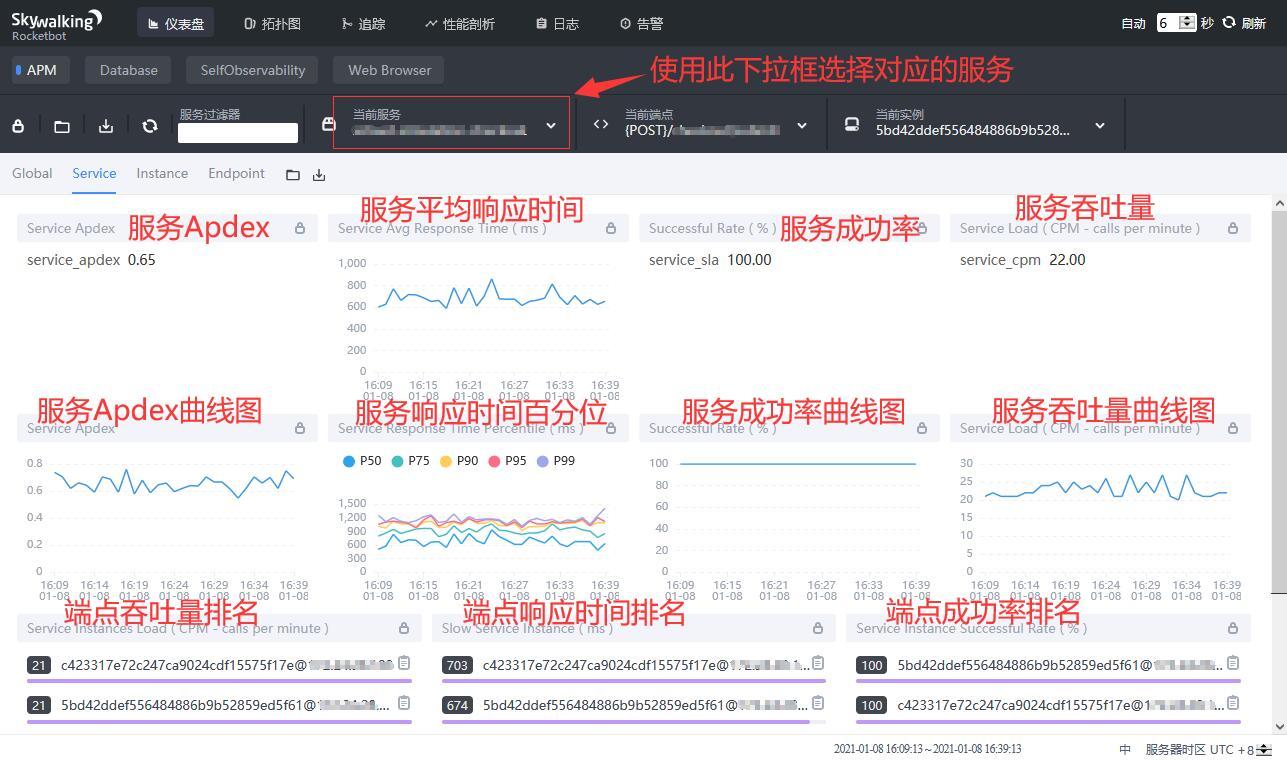Open the Topology view (拓扑图)
The width and height of the screenshot is (1287, 760).
coord(272,23)
